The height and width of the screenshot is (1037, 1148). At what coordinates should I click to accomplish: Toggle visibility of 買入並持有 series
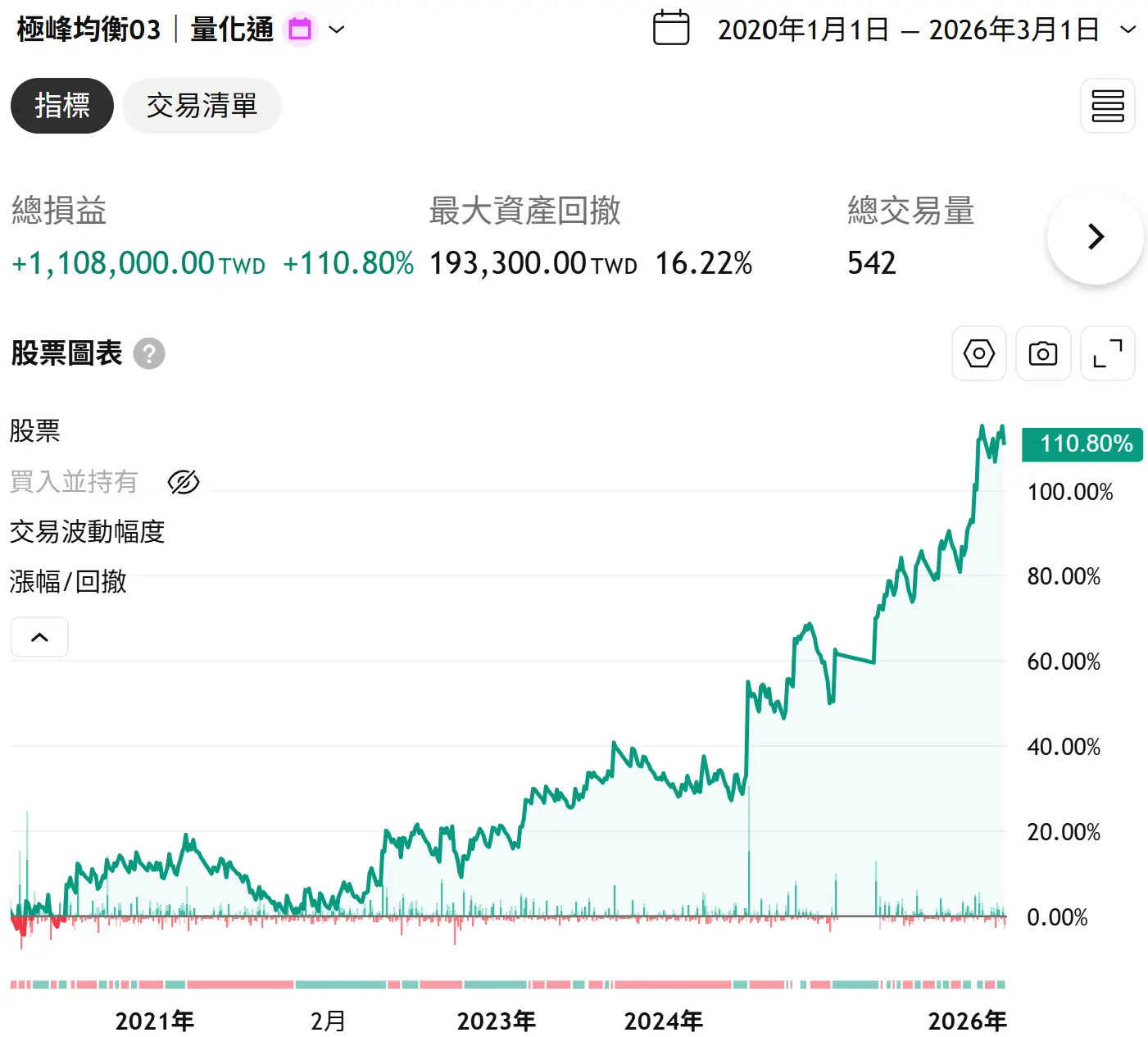click(184, 482)
